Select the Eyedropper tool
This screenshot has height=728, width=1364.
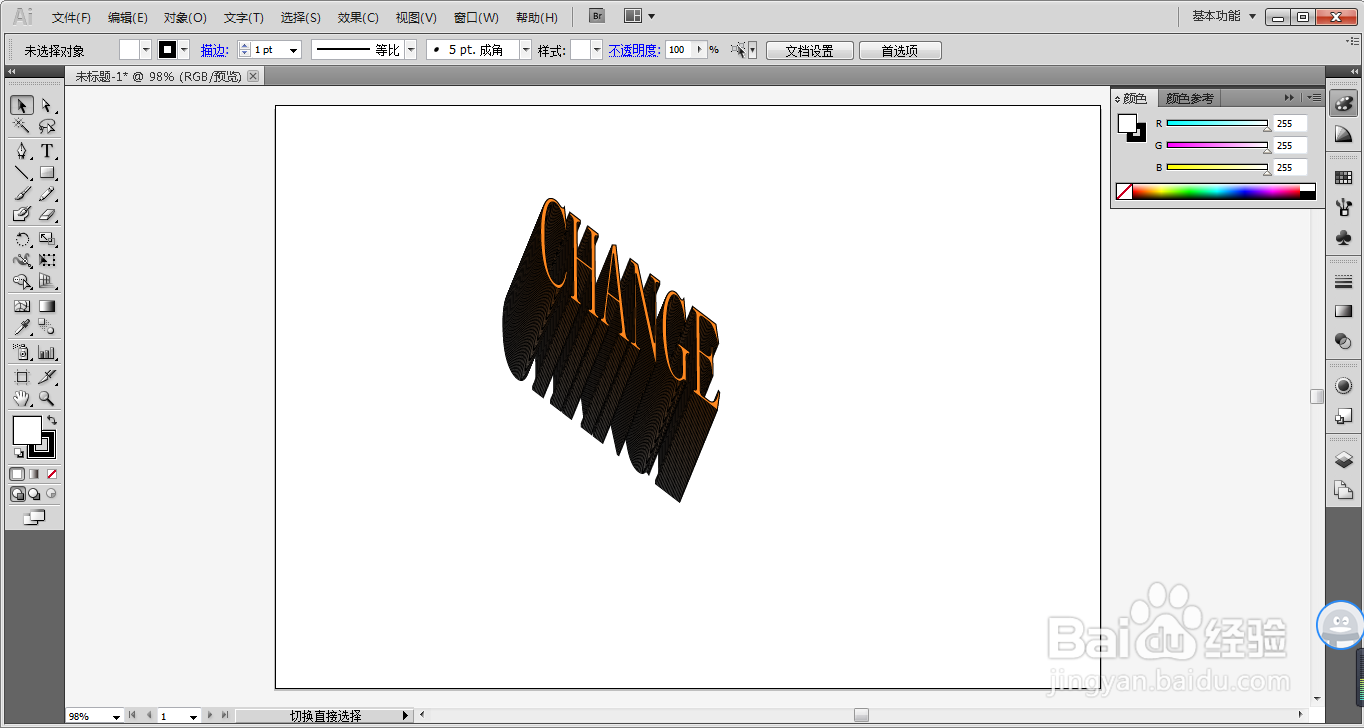coord(21,327)
